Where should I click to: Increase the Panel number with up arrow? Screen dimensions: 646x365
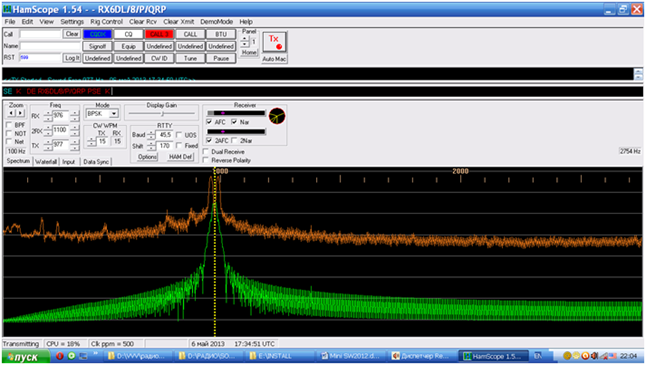[245, 39]
